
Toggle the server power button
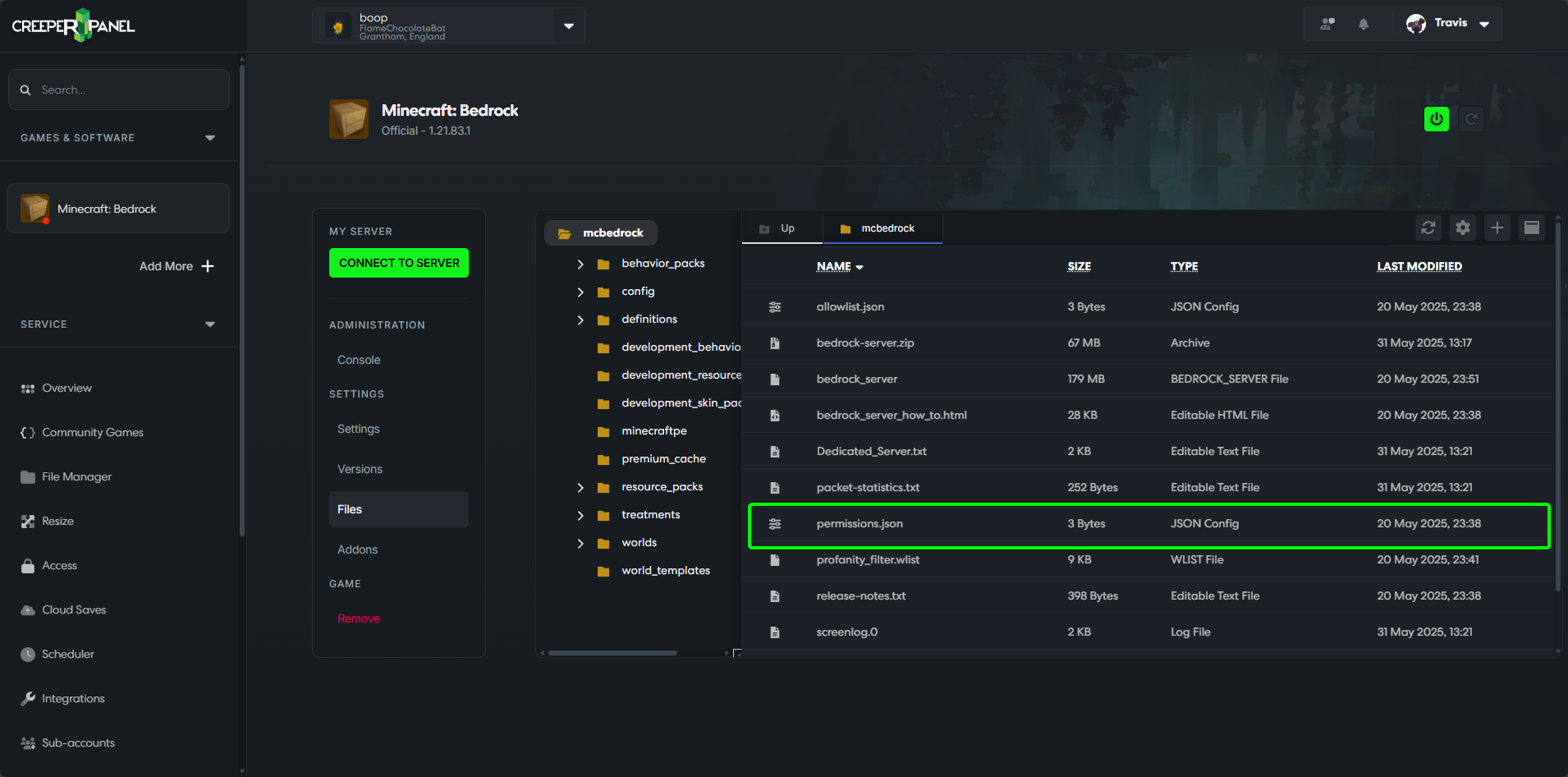[x=1436, y=118]
